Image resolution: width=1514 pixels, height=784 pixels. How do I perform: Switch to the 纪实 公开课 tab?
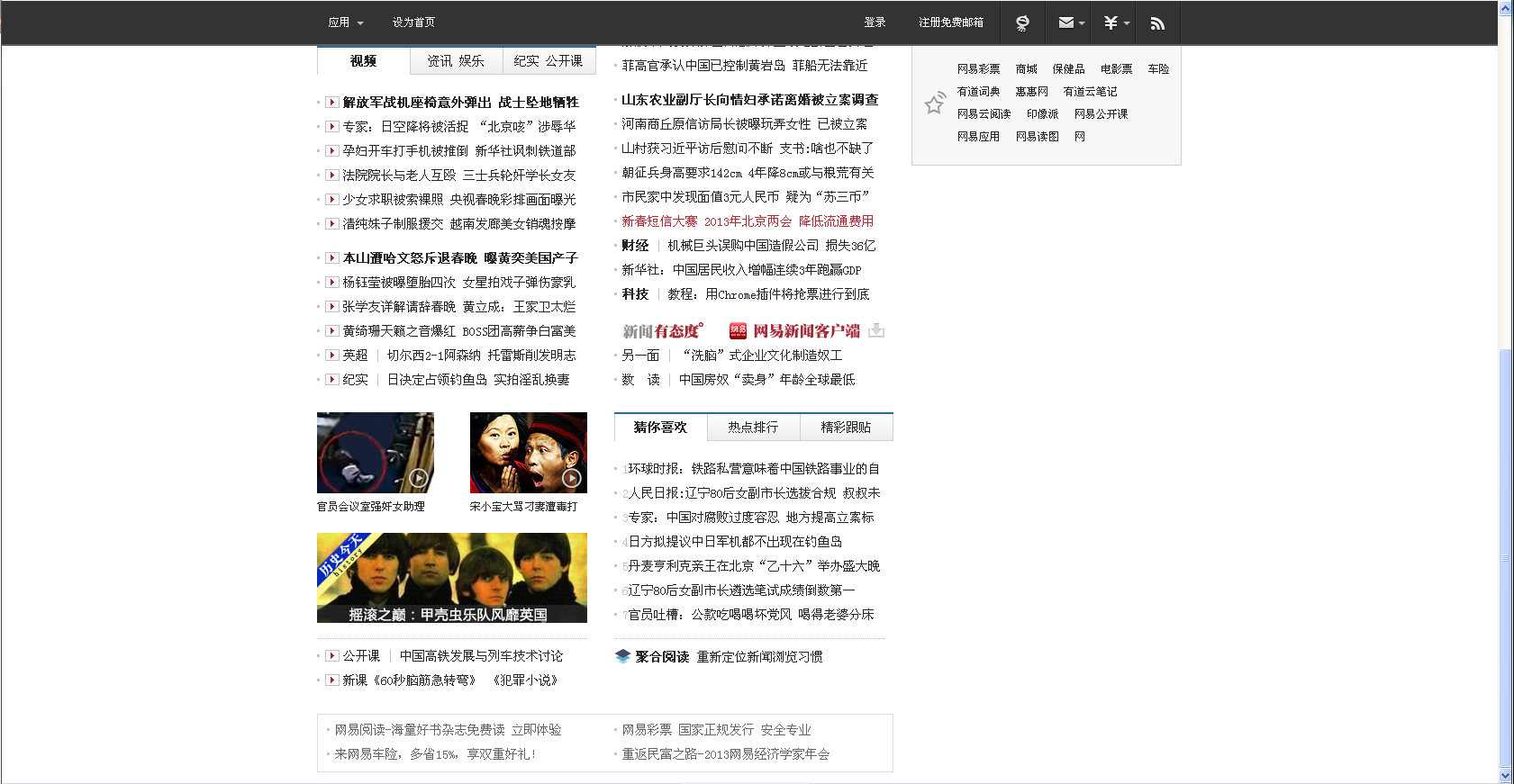click(548, 61)
